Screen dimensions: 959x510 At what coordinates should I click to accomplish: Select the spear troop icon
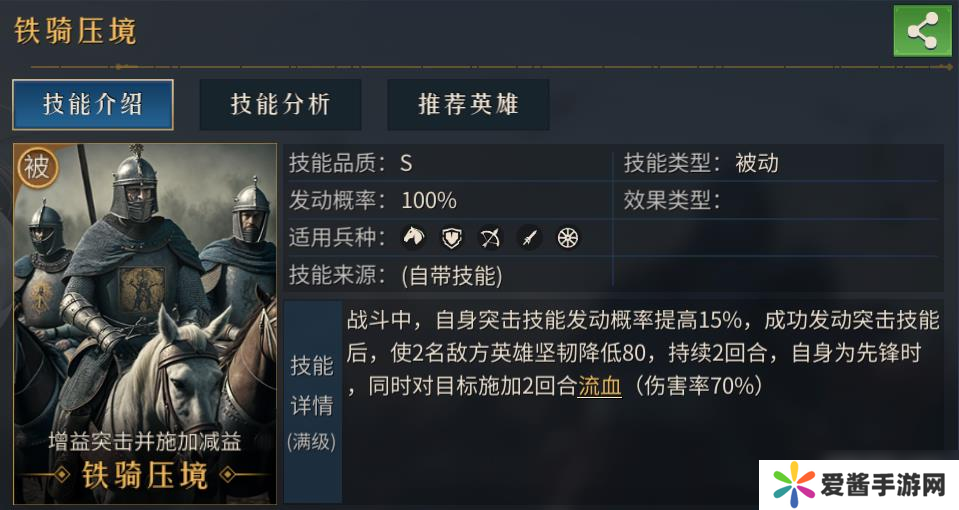click(529, 238)
